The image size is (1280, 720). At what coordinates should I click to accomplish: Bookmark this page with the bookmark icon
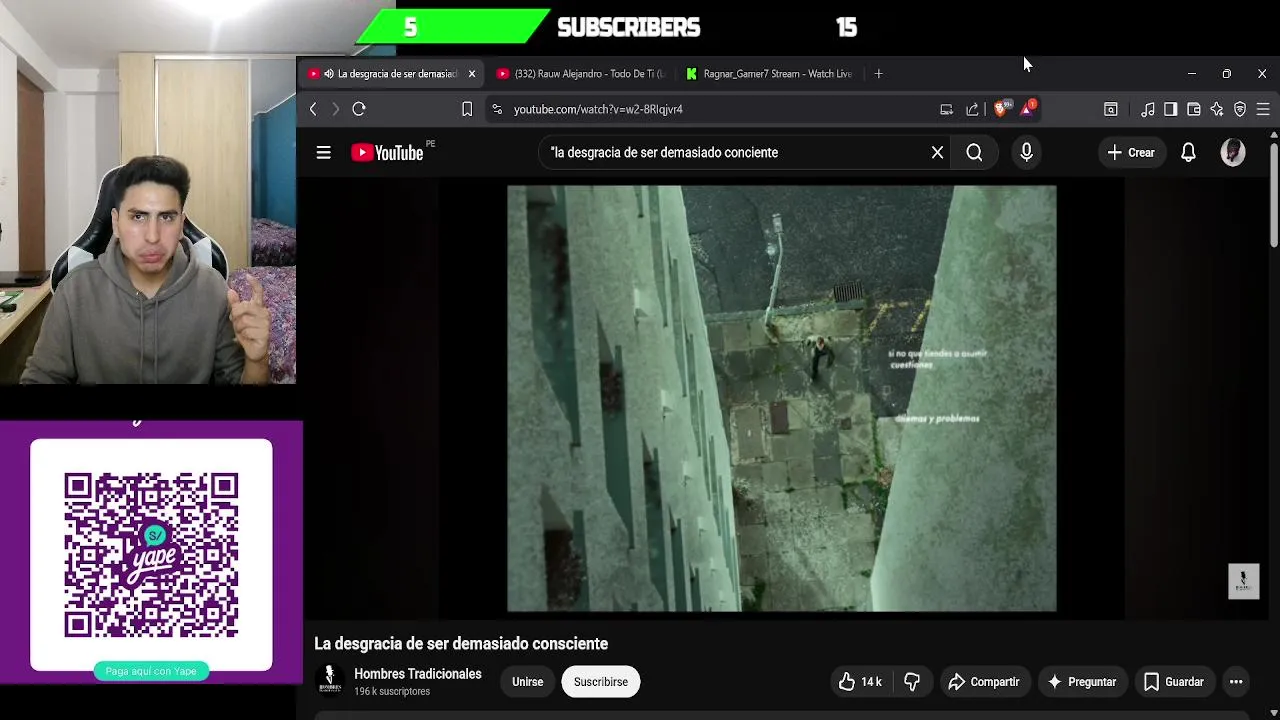click(467, 109)
